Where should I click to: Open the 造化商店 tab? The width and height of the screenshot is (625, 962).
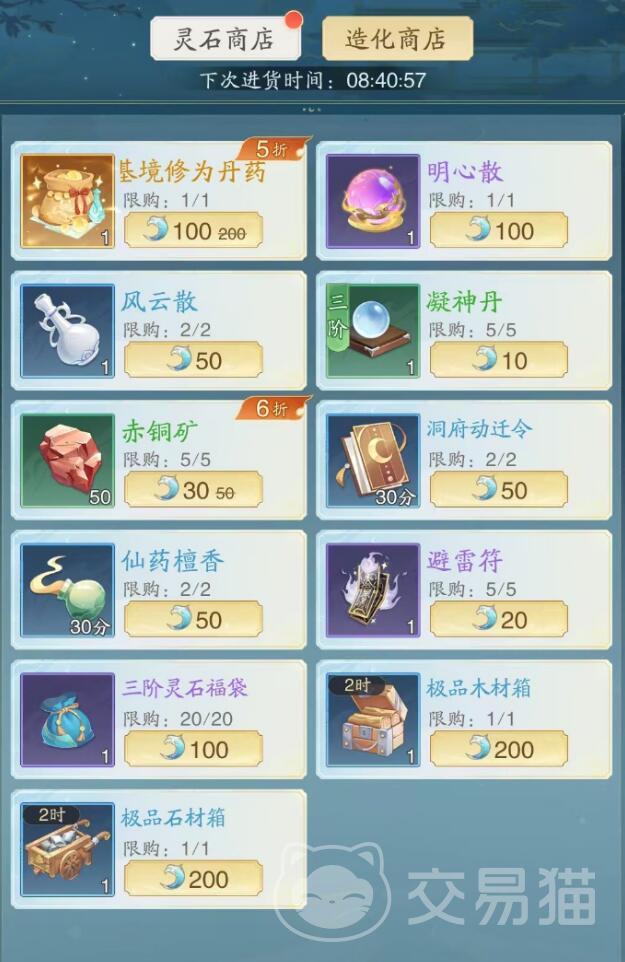(x=397, y=39)
